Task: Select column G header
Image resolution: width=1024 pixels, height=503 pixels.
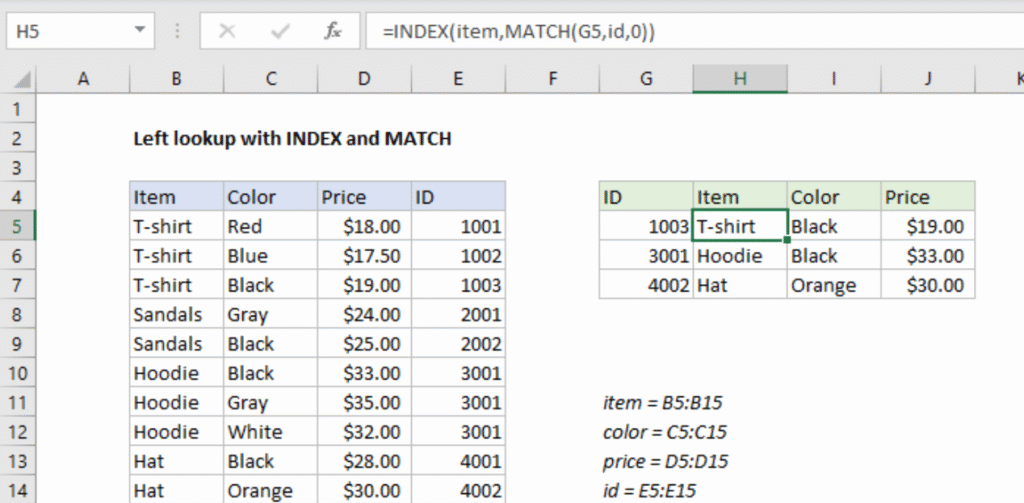Action: pos(646,79)
